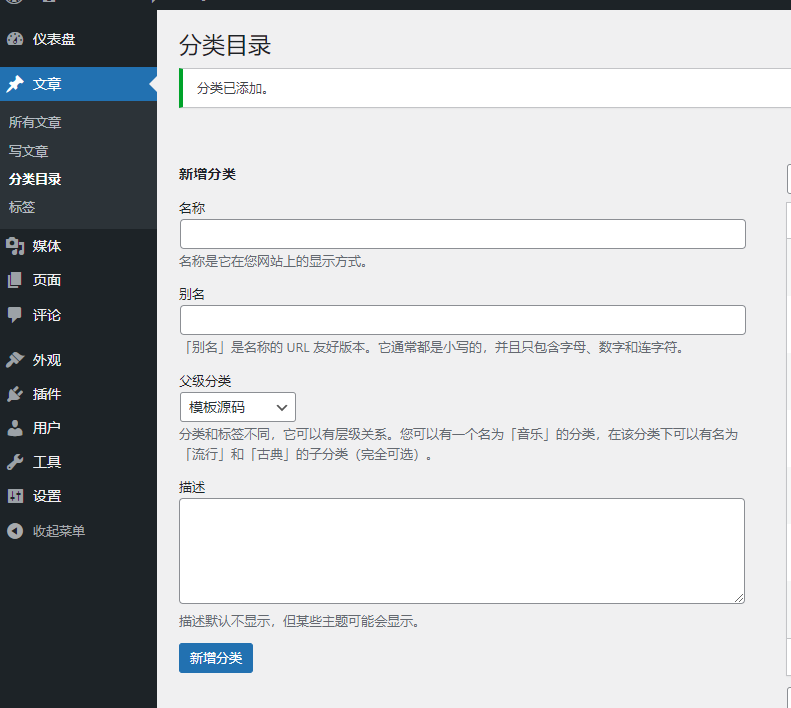Click the Media library icon

point(15,246)
